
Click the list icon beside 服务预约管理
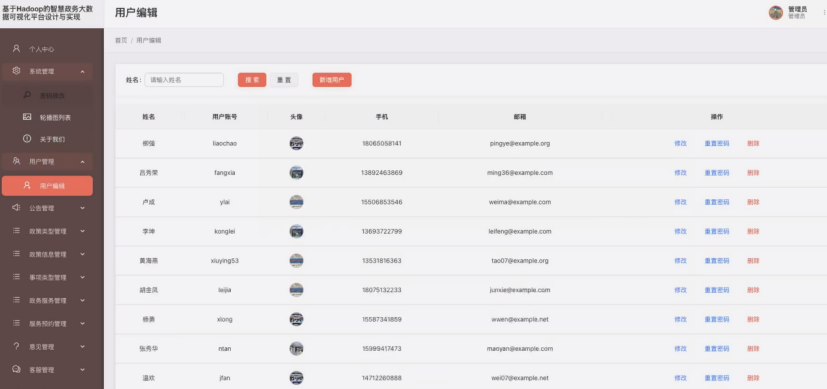point(16,323)
